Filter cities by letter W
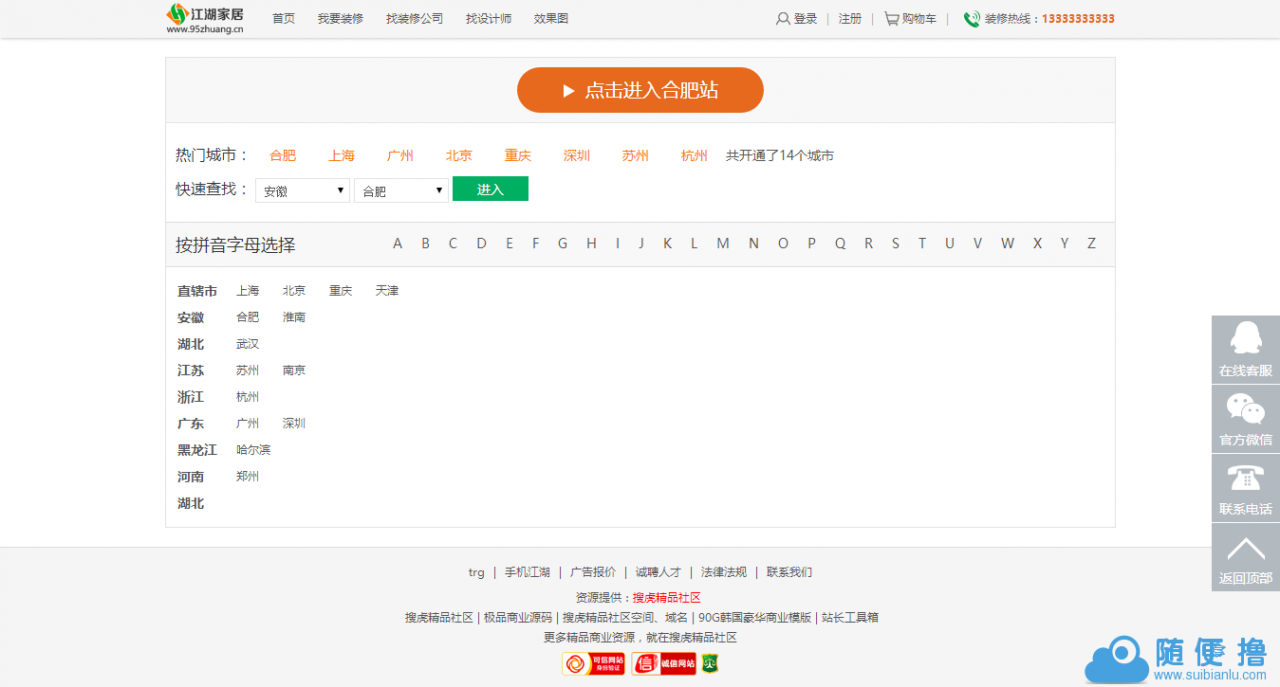This screenshot has height=687, width=1280. coord(1007,243)
